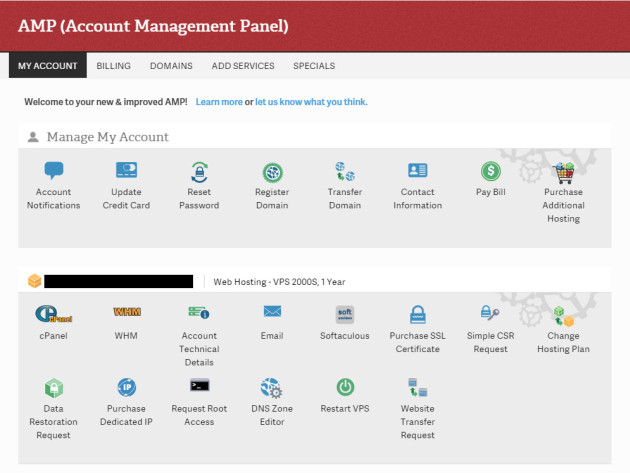This screenshot has width=630, height=473.
Task: View Account Technical Details icon
Action: (x=199, y=312)
